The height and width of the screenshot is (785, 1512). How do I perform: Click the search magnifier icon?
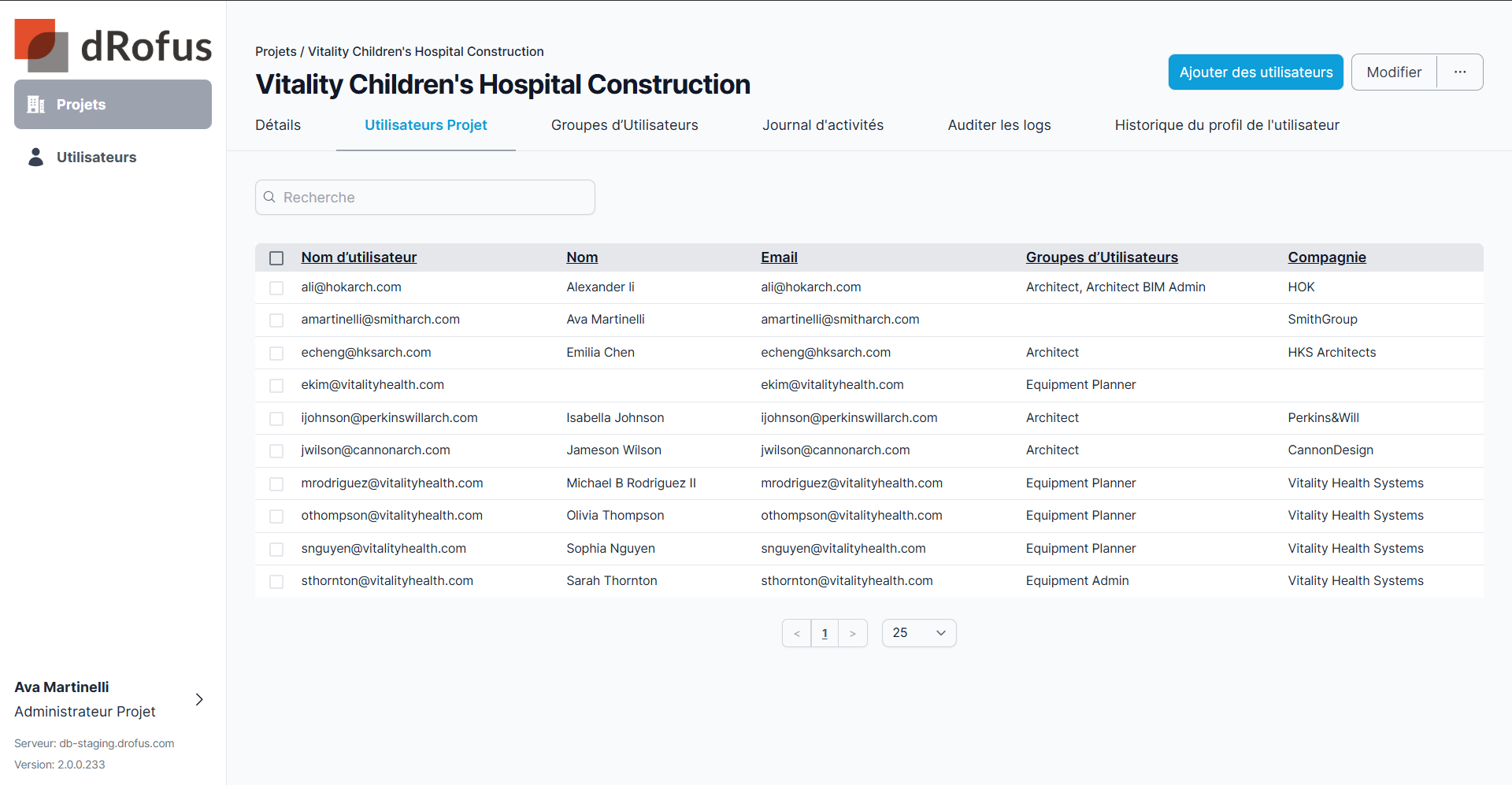[269, 197]
